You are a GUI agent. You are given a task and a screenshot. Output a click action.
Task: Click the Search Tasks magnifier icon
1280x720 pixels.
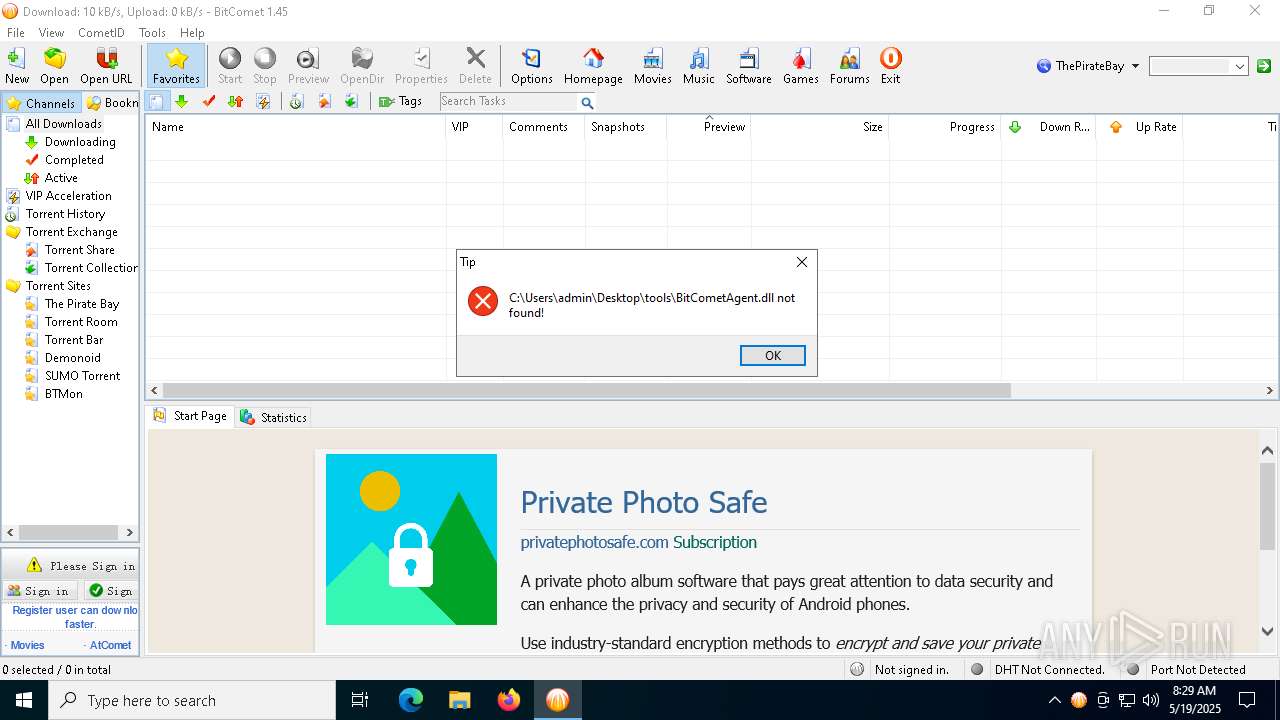(x=587, y=102)
